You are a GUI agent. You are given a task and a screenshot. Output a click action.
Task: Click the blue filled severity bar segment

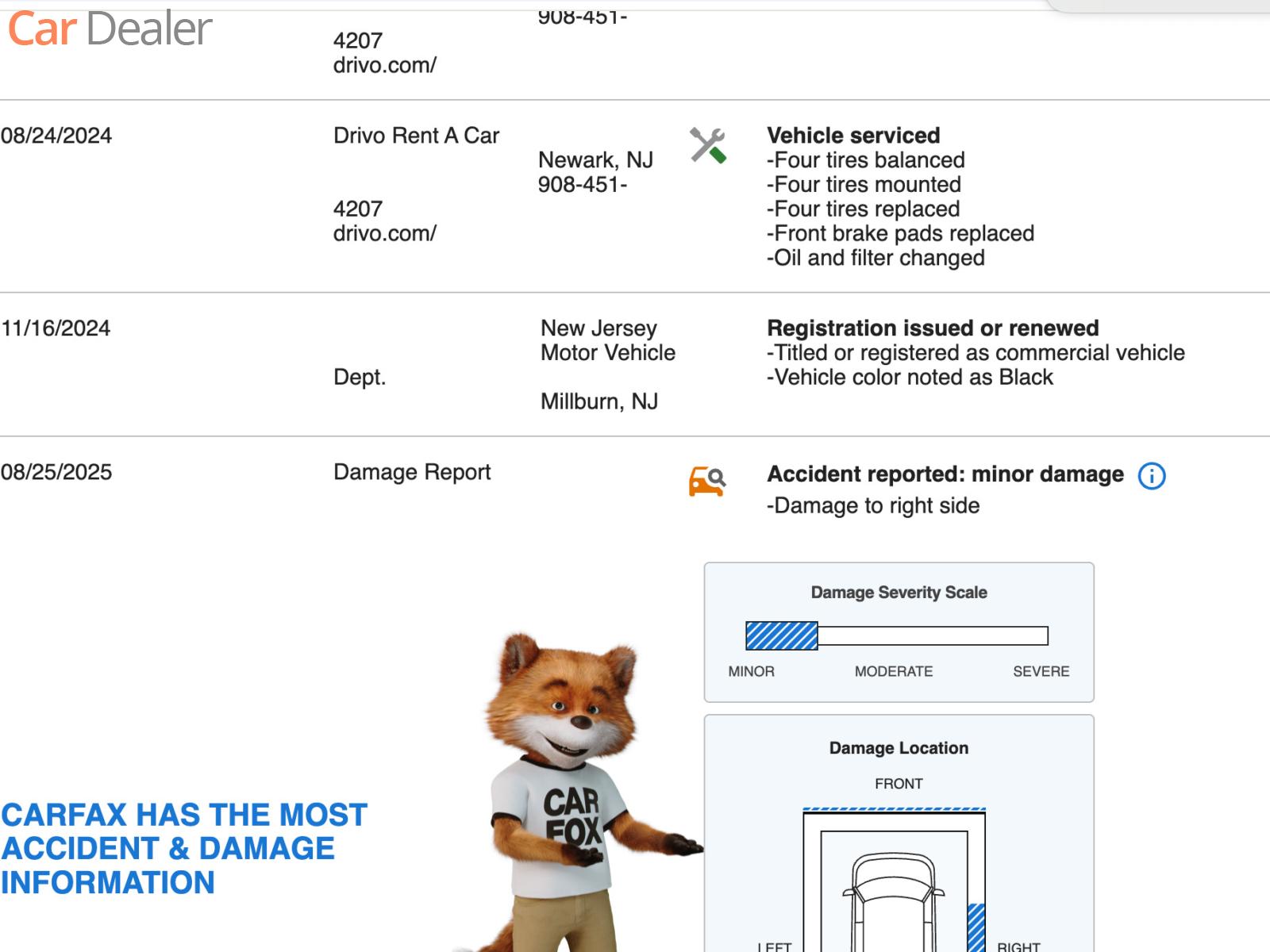(x=782, y=636)
